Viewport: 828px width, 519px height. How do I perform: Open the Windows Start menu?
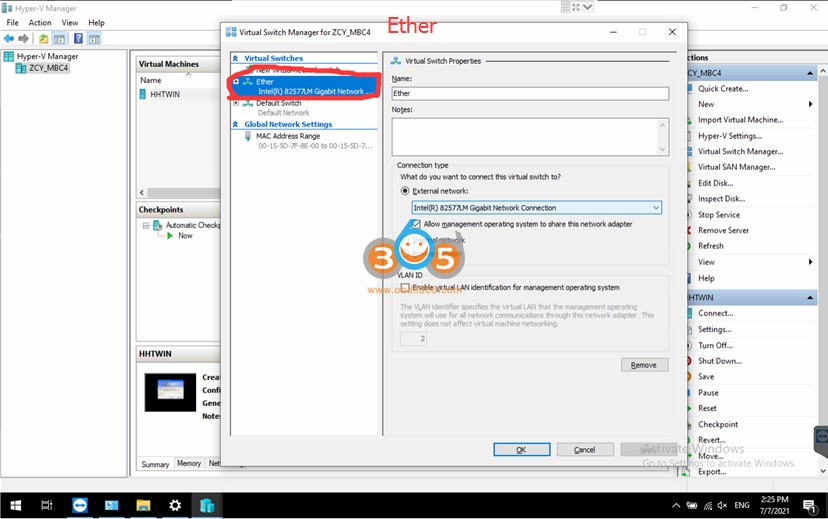16,505
